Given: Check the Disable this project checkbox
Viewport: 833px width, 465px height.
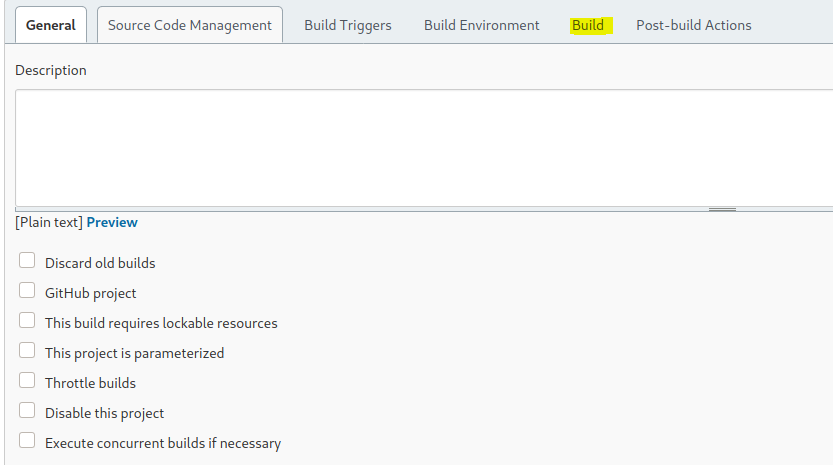Looking at the screenshot, I should (x=27, y=411).
